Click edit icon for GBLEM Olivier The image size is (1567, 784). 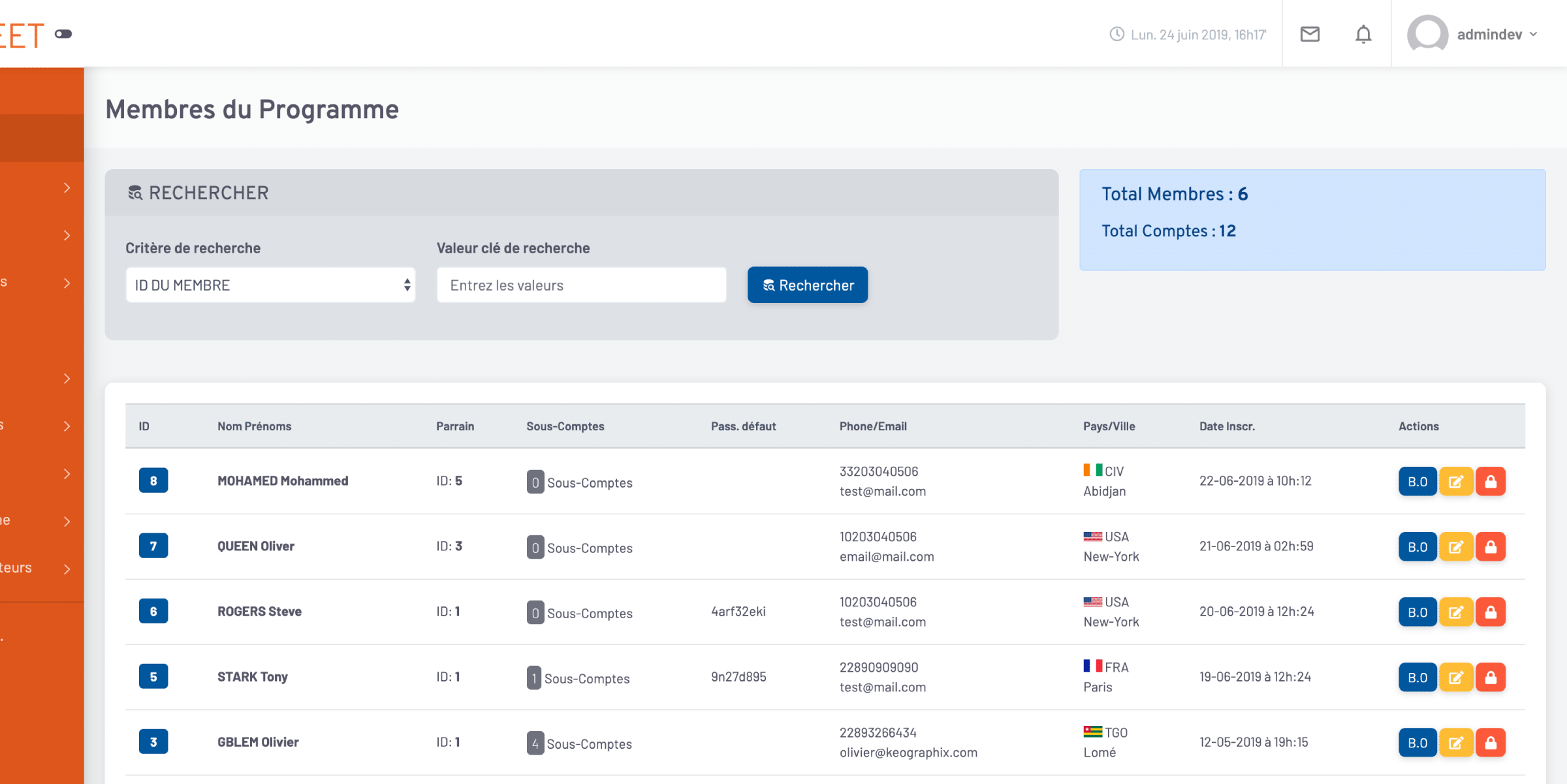[x=1455, y=743]
